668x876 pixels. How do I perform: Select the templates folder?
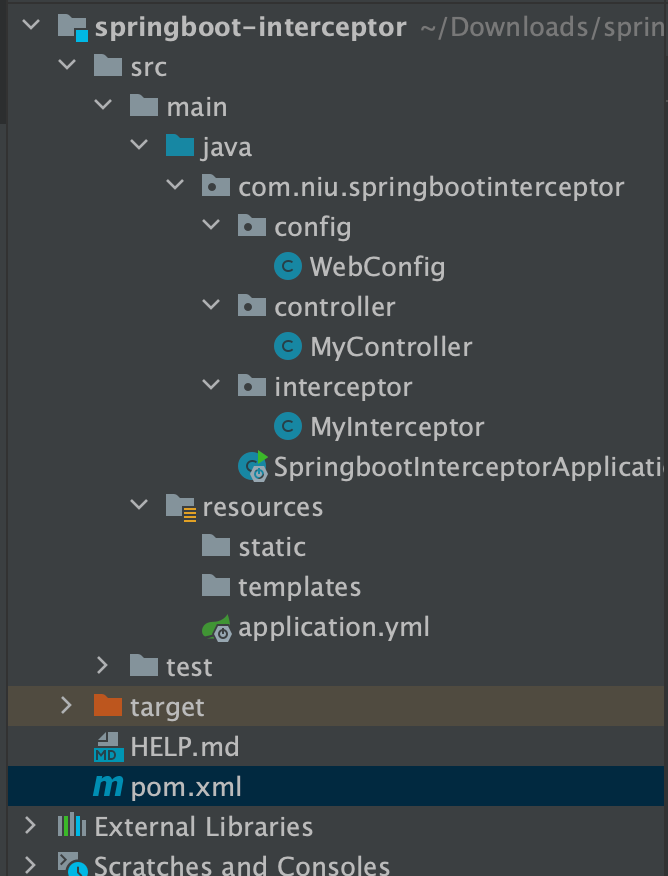pos(298,587)
